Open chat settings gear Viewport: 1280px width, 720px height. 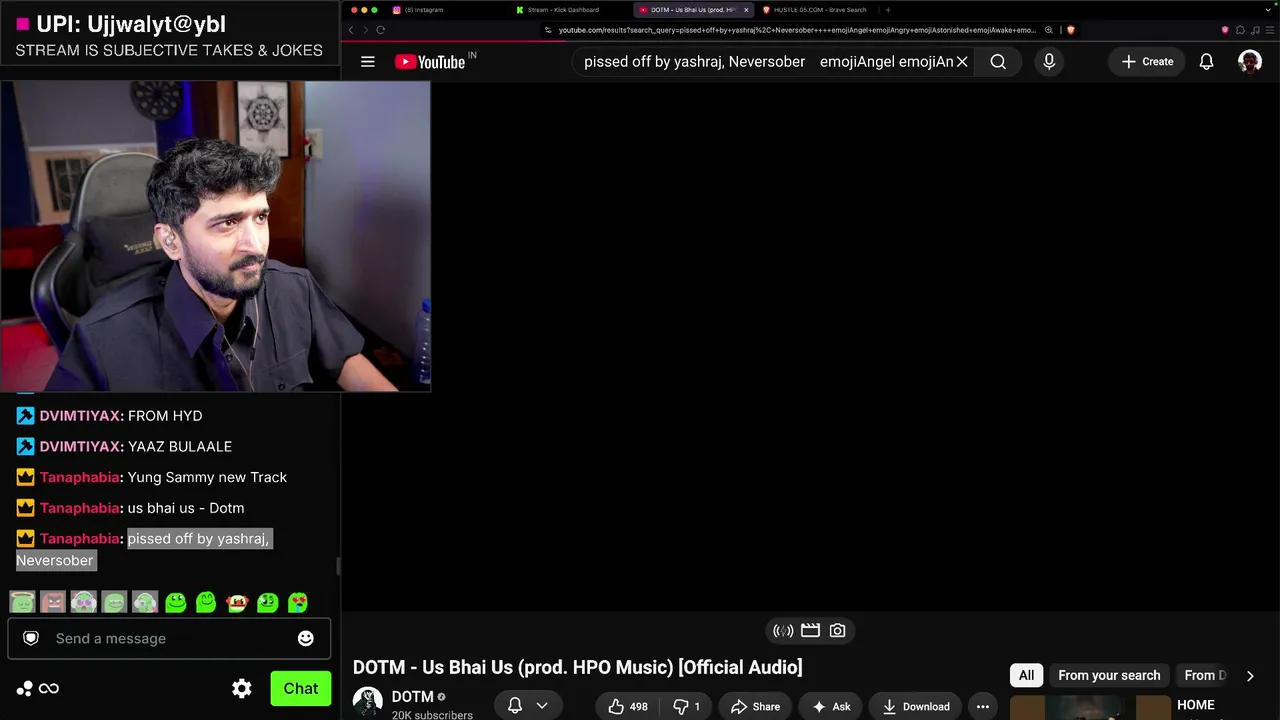pos(242,688)
